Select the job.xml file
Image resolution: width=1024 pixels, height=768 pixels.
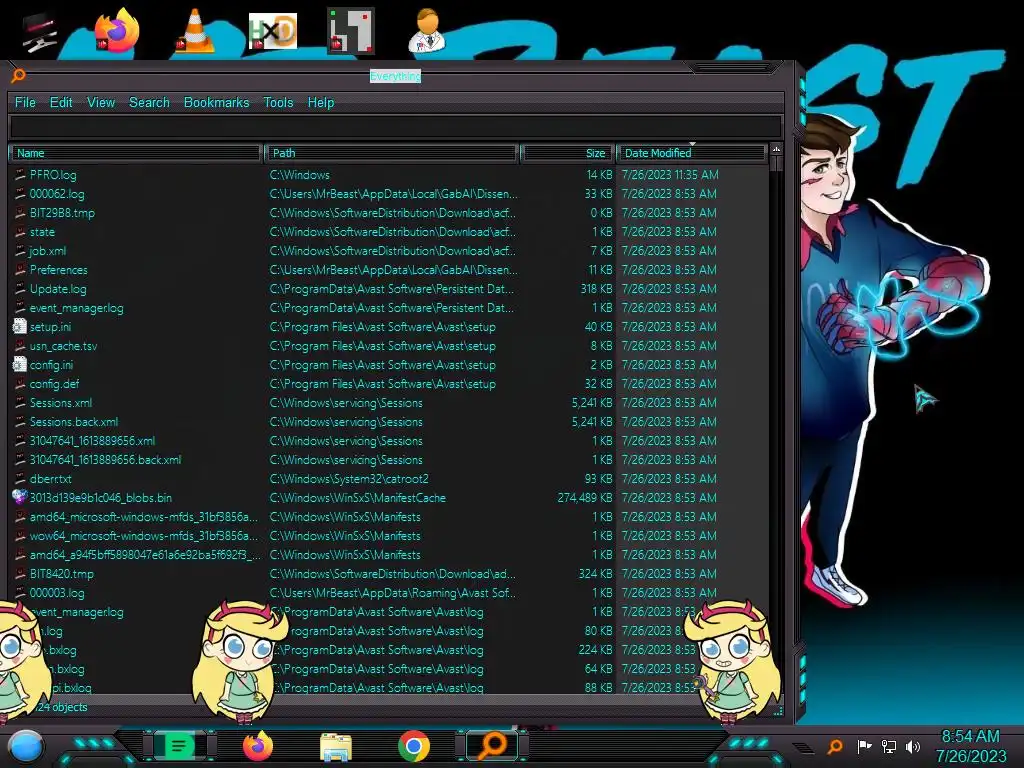(x=48, y=251)
